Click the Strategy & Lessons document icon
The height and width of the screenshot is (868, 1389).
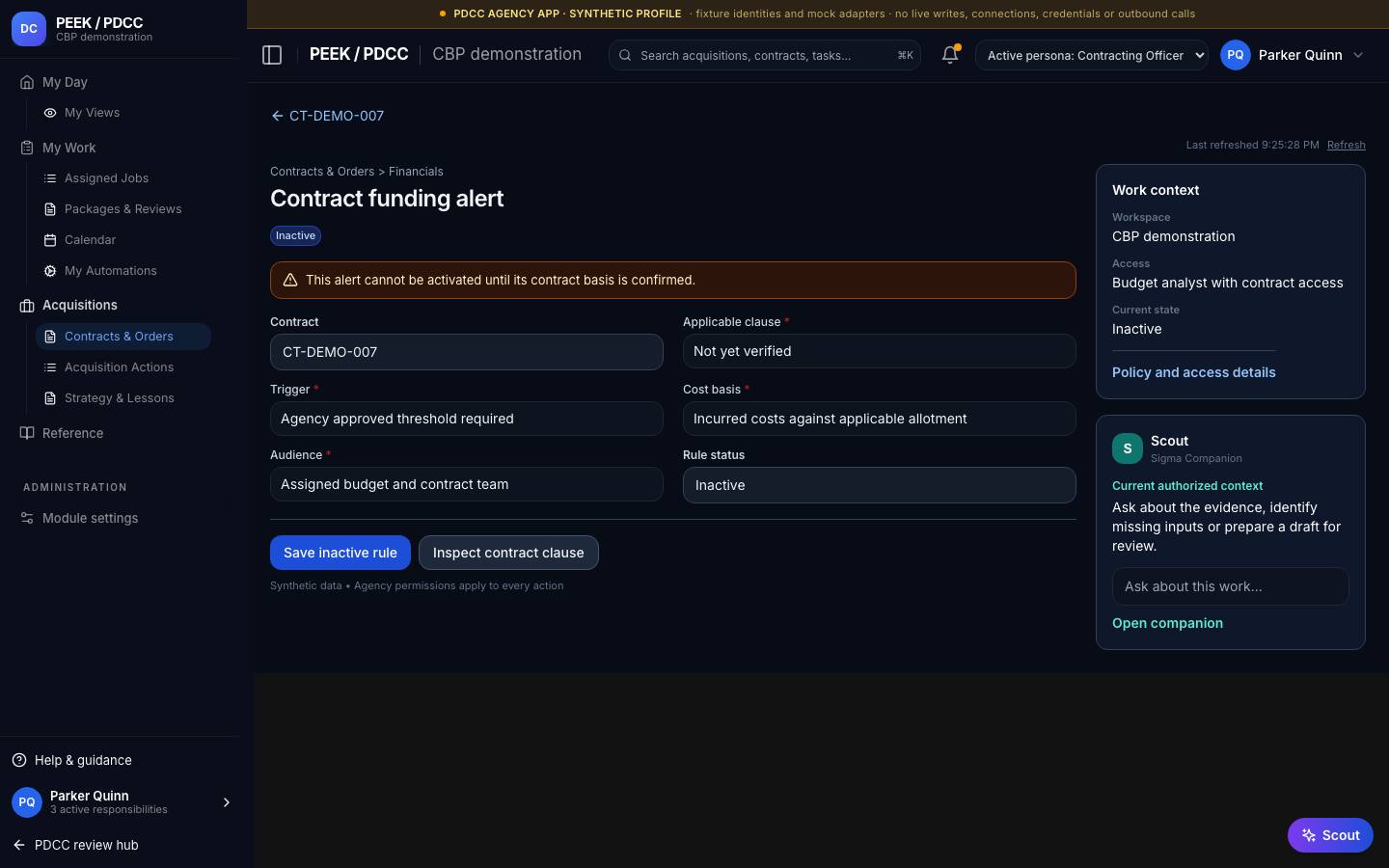coord(50,398)
